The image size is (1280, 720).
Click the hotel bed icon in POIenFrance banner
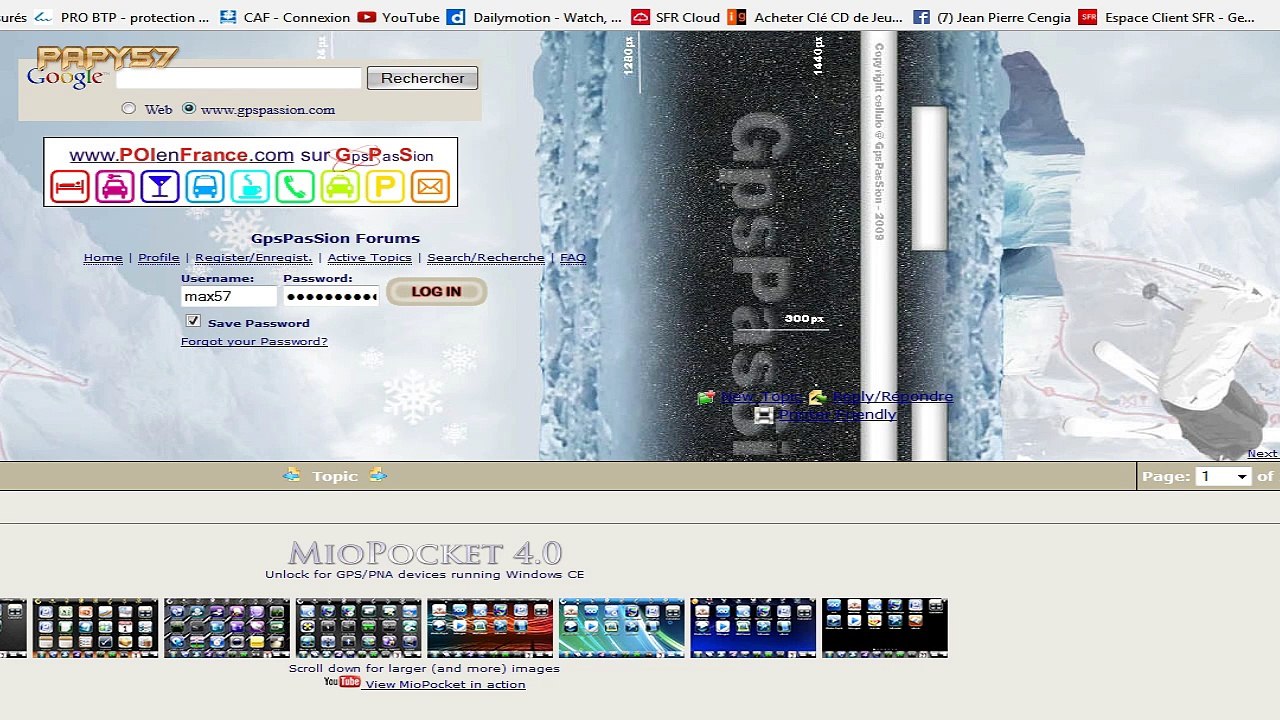tap(70, 187)
